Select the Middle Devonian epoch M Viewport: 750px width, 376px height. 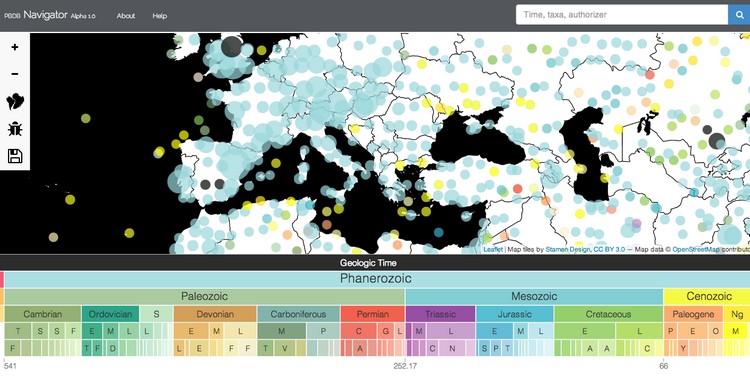(x=217, y=331)
